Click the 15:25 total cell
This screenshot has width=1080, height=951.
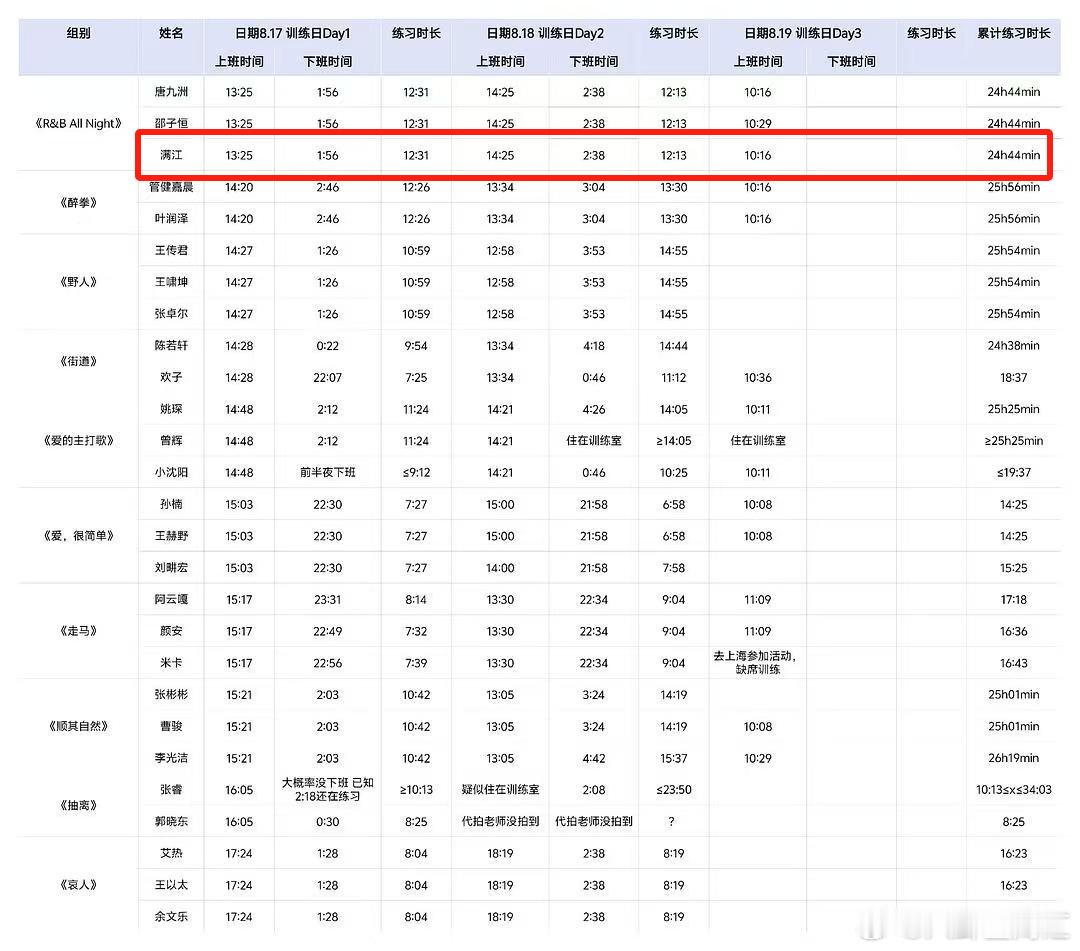1013,567
